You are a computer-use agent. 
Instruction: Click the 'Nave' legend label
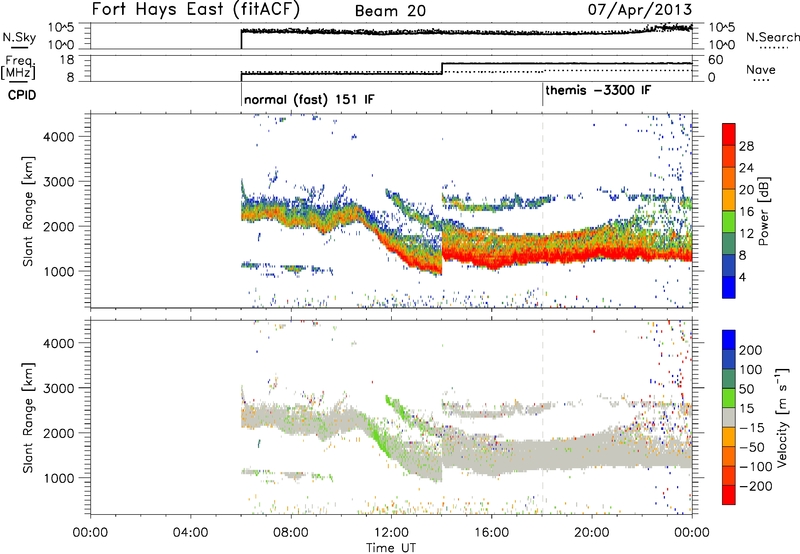pyautogui.click(x=760, y=69)
